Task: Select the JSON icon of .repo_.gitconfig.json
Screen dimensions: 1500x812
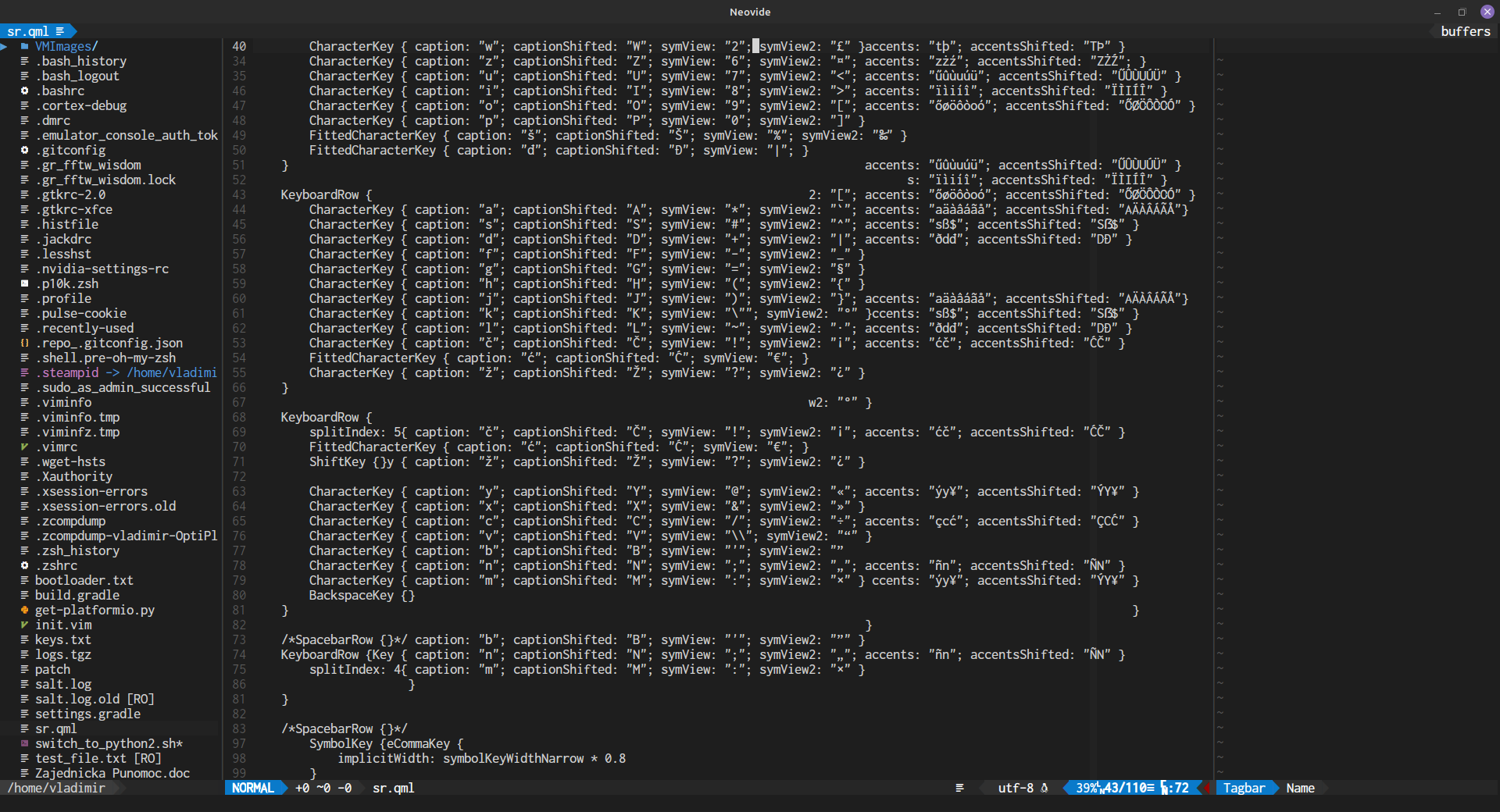Action: coord(23,343)
